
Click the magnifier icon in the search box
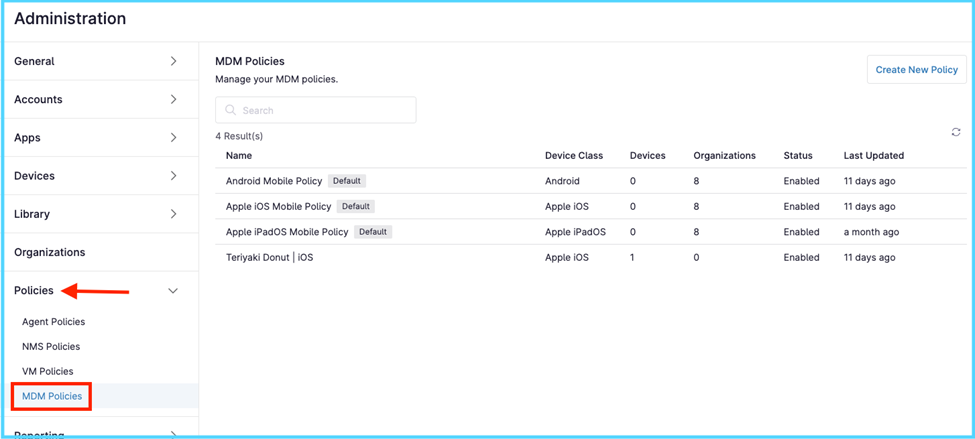(x=231, y=110)
